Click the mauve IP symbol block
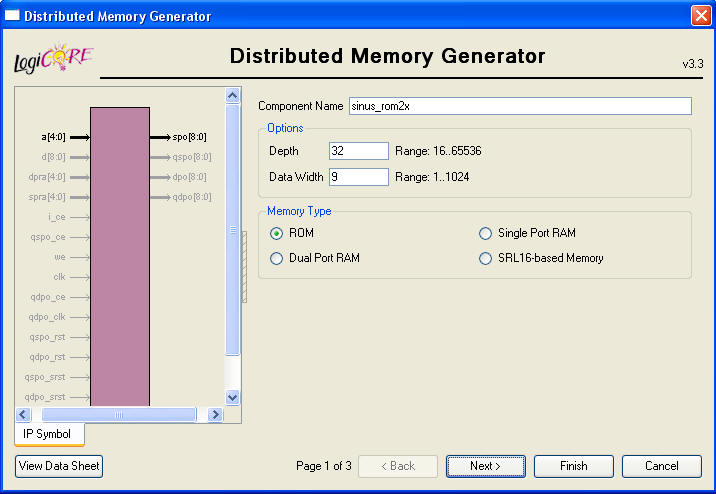Viewport: 716px width, 494px height. pyautogui.click(x=120, y=257)
